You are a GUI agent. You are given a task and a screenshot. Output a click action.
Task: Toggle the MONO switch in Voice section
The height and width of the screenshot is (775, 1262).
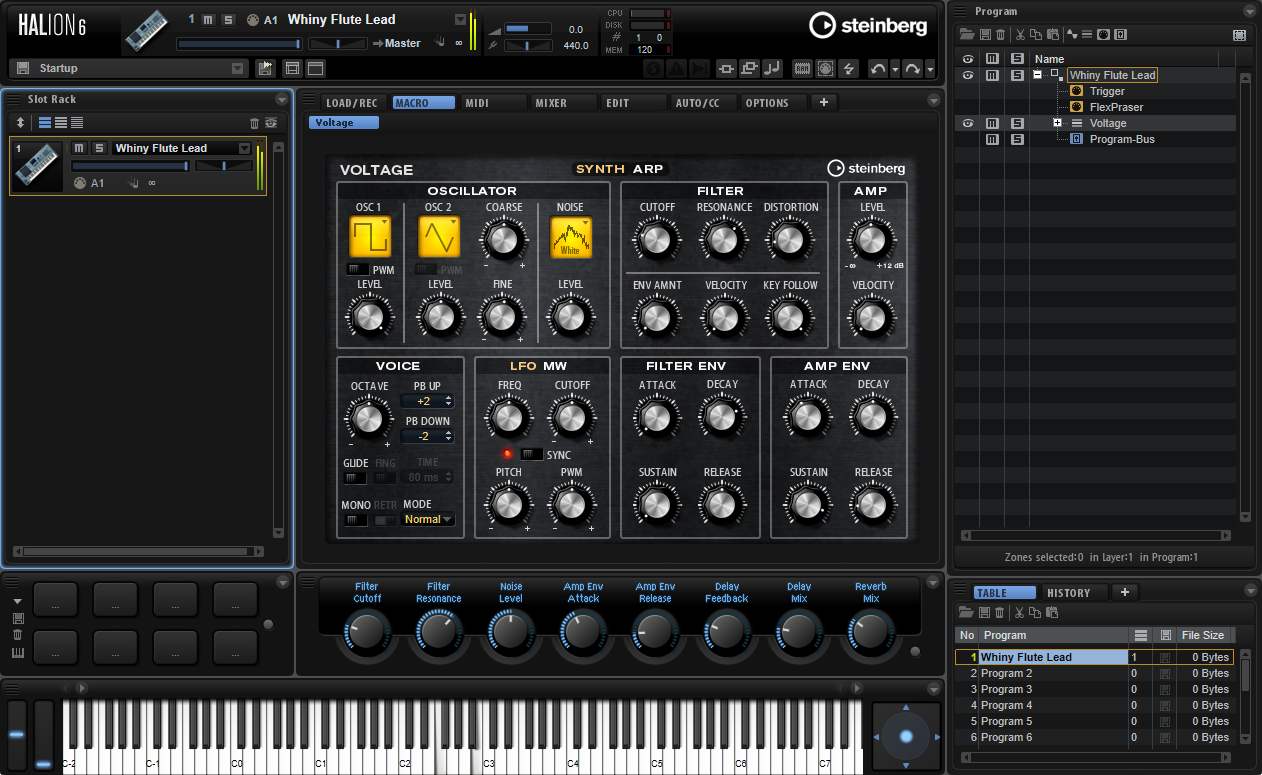click(x=355, y=520)
